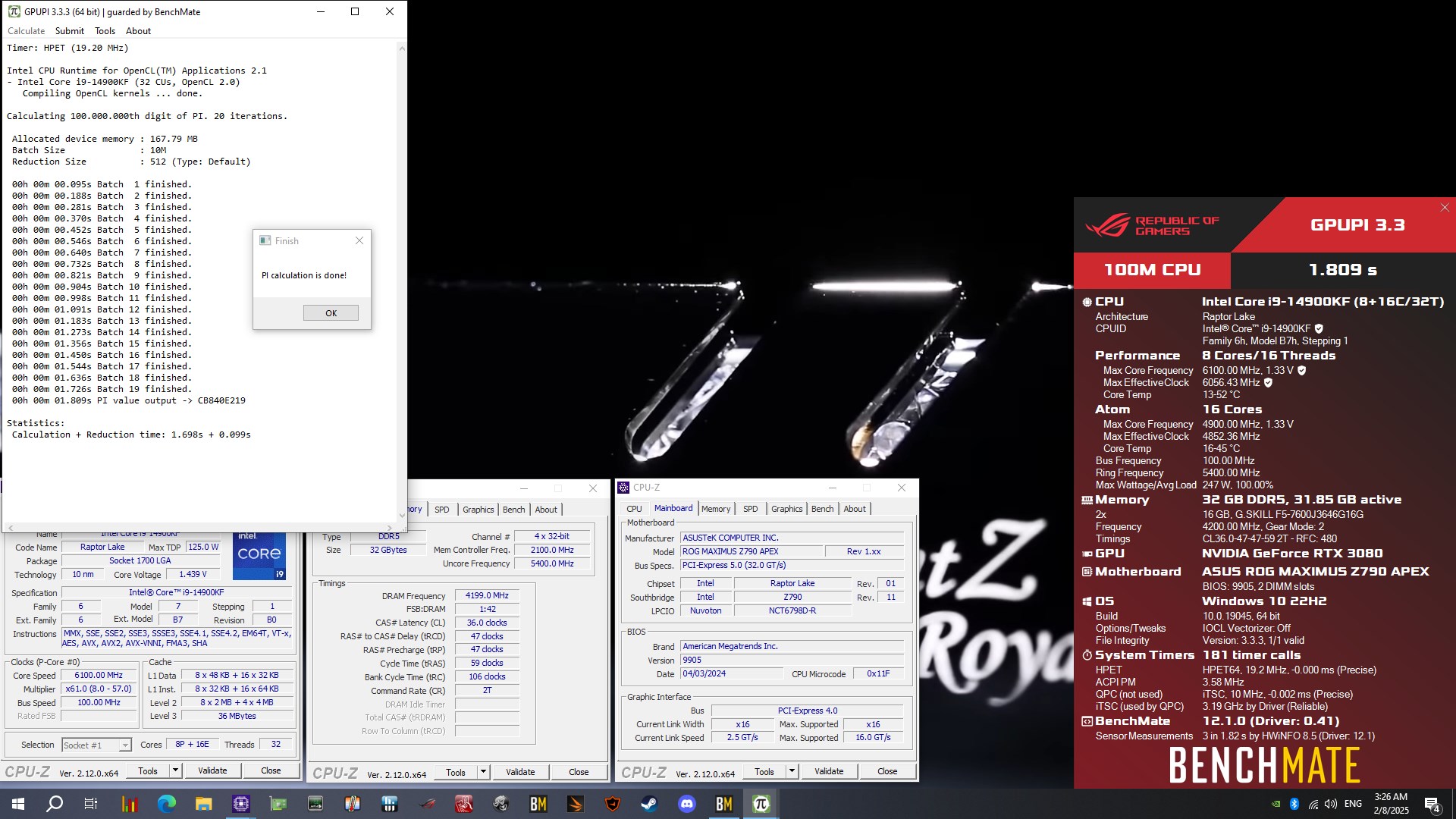
Task: Open File Explorer from the taskbar
Action: pyautogui.click(x=203, y=804)
